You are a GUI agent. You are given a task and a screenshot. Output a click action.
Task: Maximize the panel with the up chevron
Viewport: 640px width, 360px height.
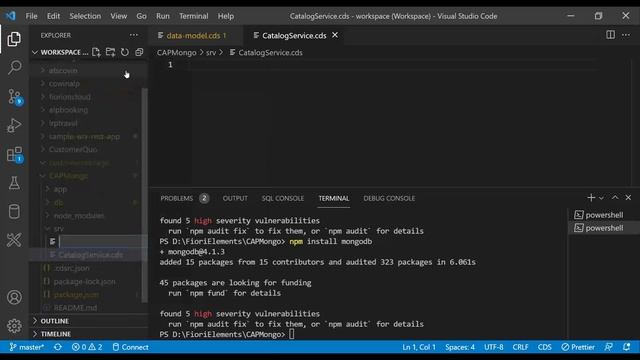click(615, 198)
